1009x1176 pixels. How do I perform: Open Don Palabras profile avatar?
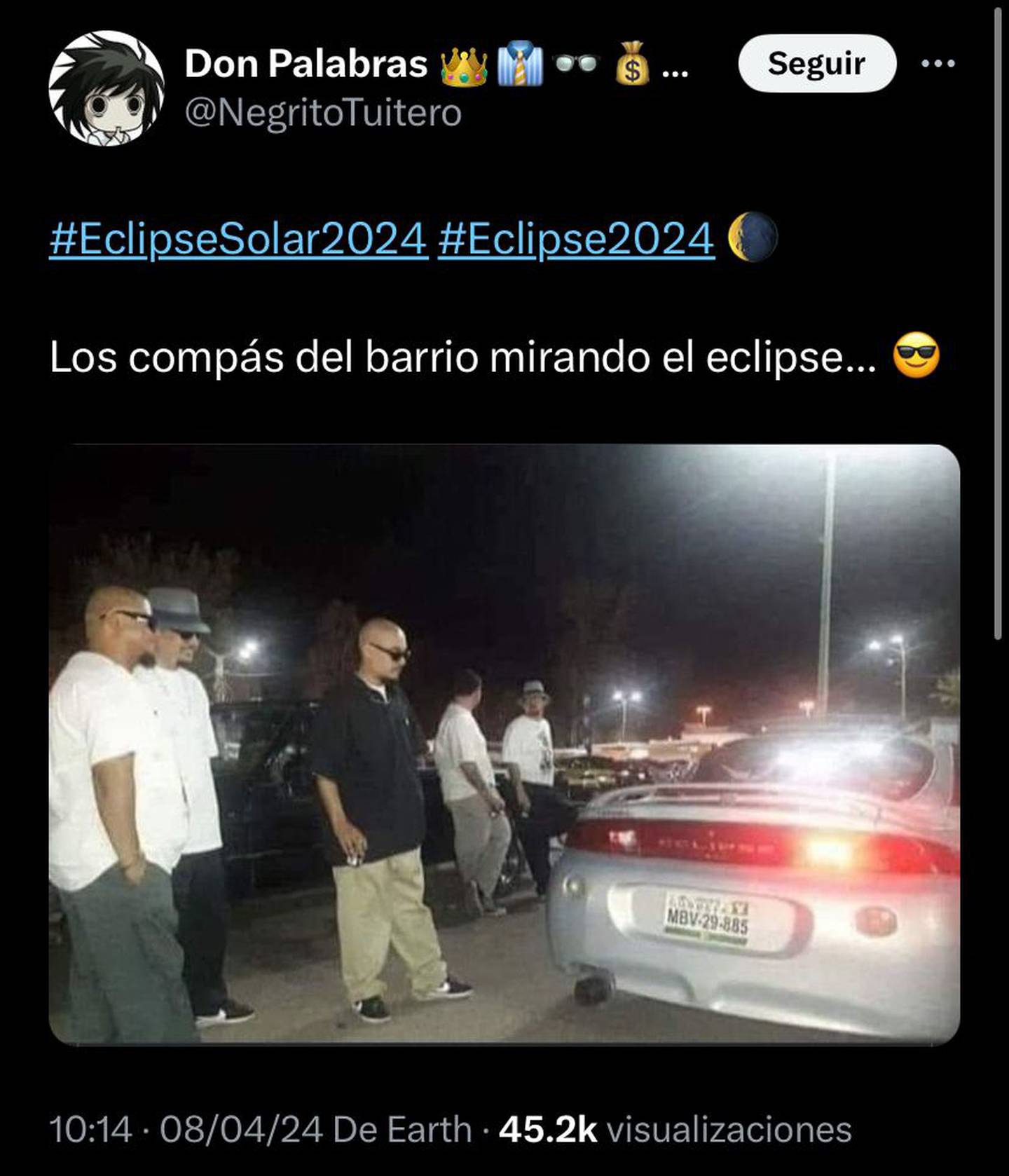click(107, 88)
